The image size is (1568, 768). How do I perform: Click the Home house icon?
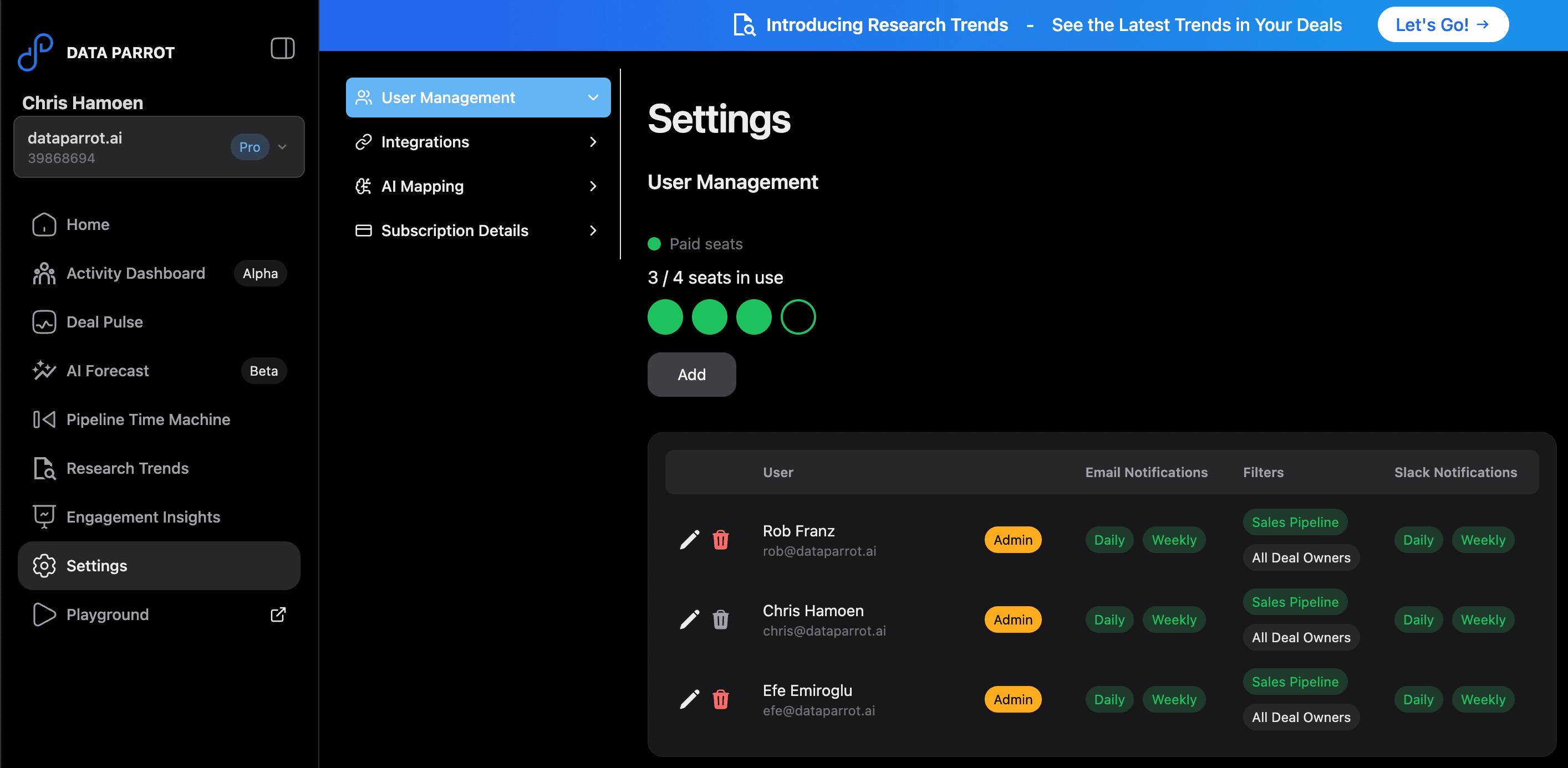[44, 224]
